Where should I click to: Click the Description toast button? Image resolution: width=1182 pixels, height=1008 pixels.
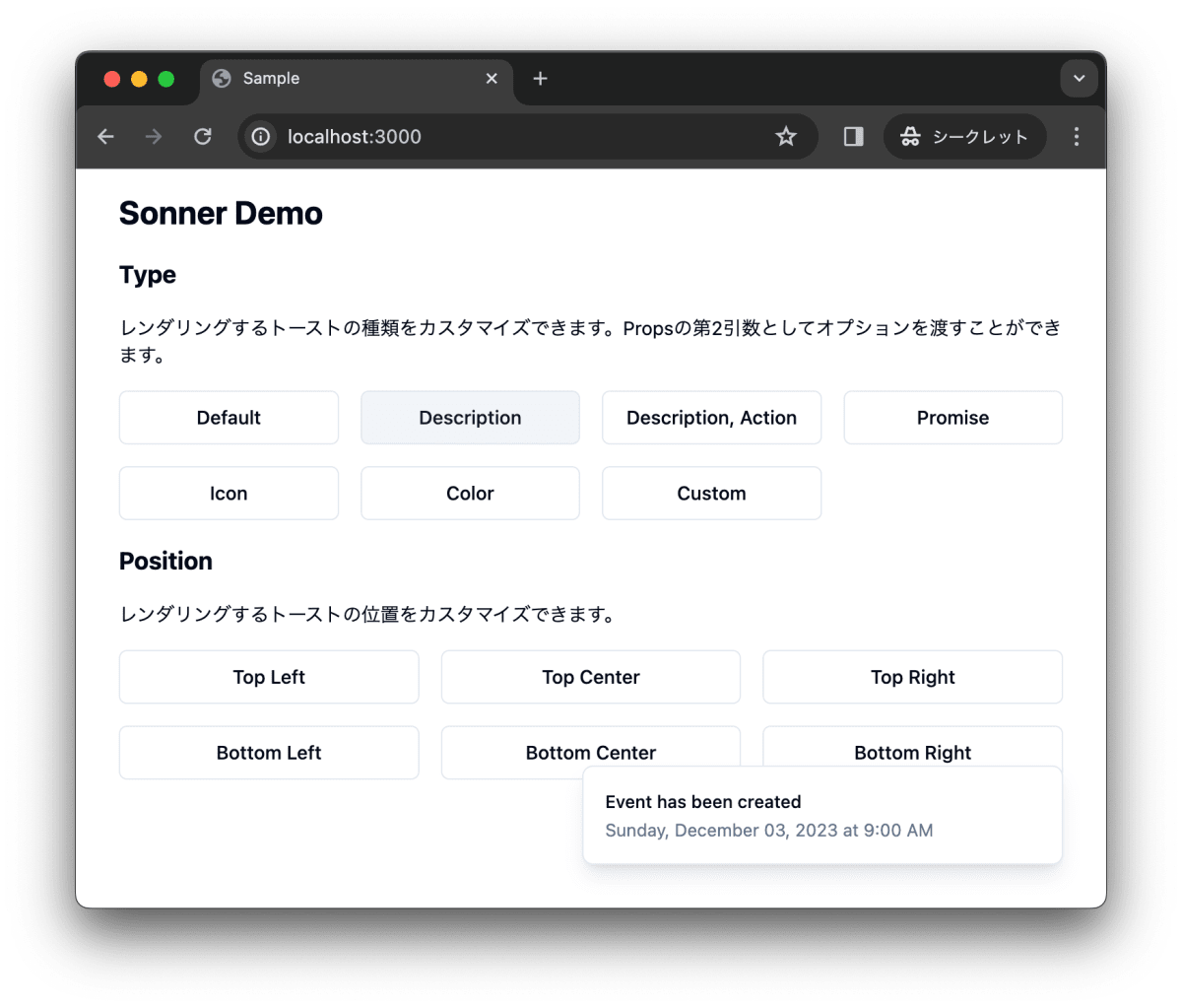click(x=470, y=418)
